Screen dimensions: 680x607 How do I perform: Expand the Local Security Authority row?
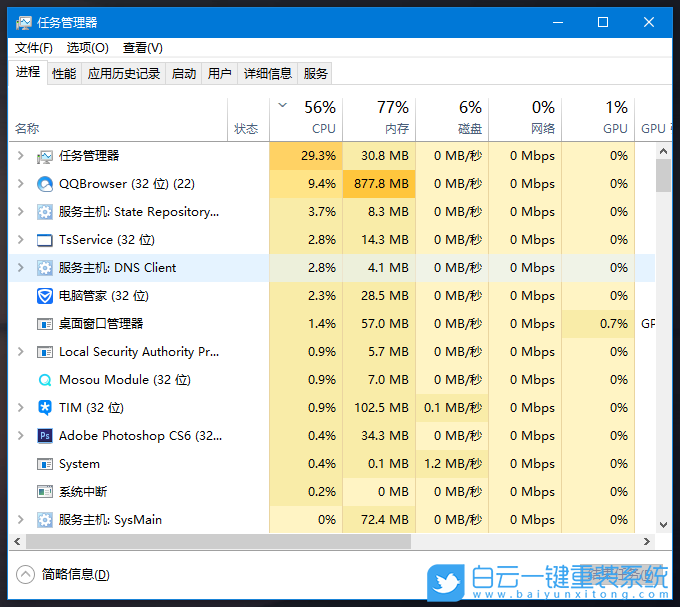pyautogui.click(x=20, y=352)
